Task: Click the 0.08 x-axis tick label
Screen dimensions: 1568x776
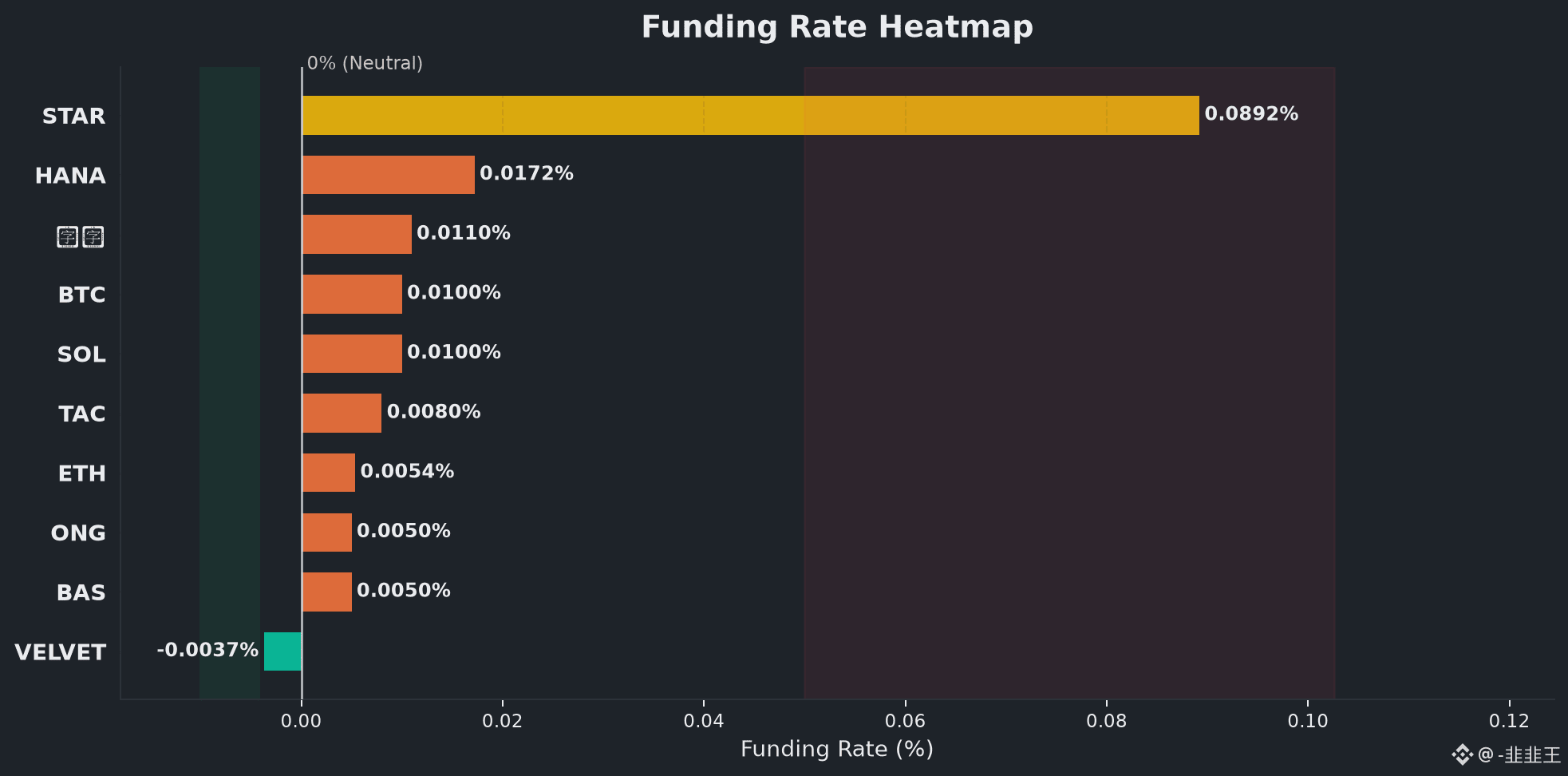Action: tap(1107, 722)
